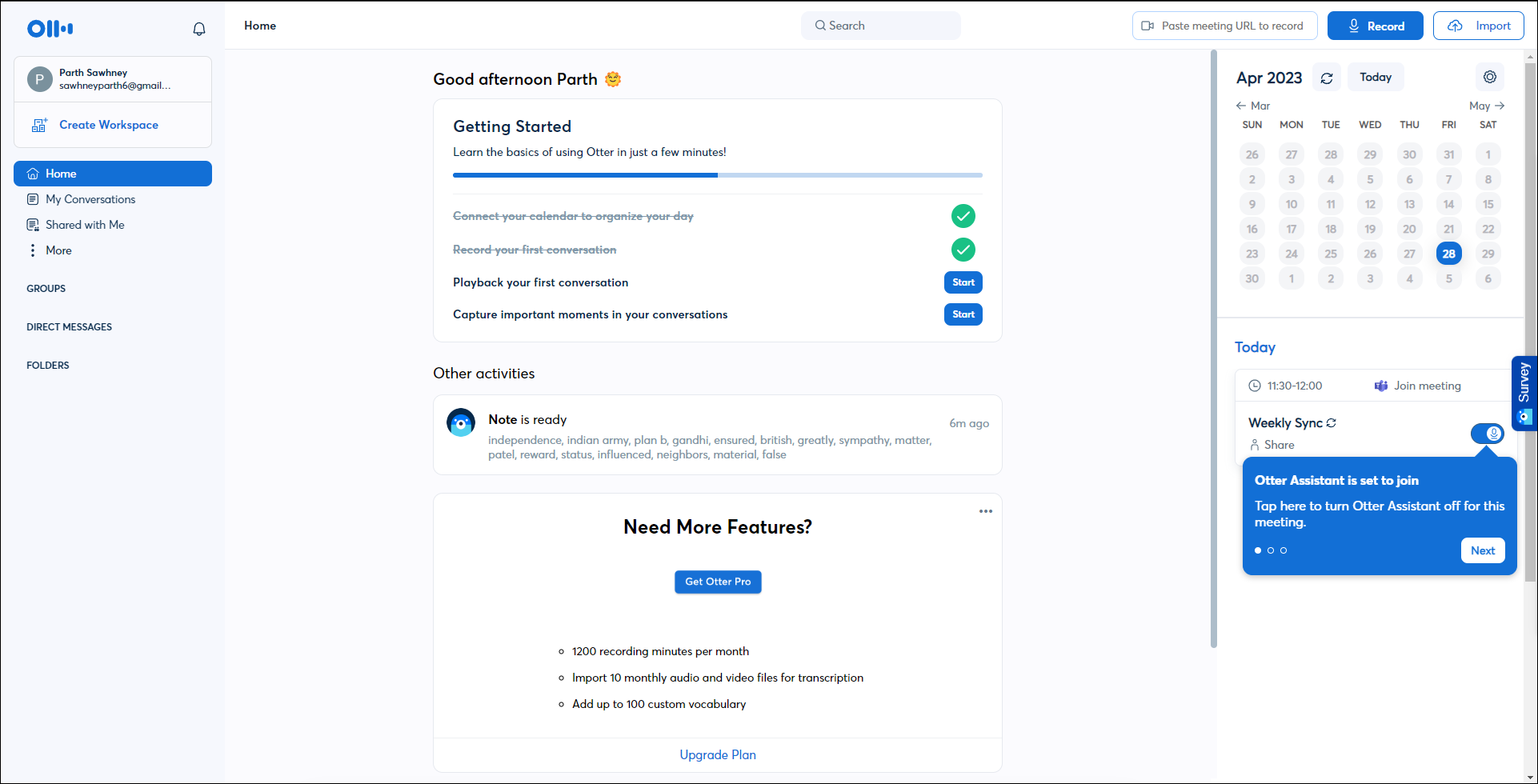Click the Otter avatar on Note card

pyautogui.click(x=461, y=422)
